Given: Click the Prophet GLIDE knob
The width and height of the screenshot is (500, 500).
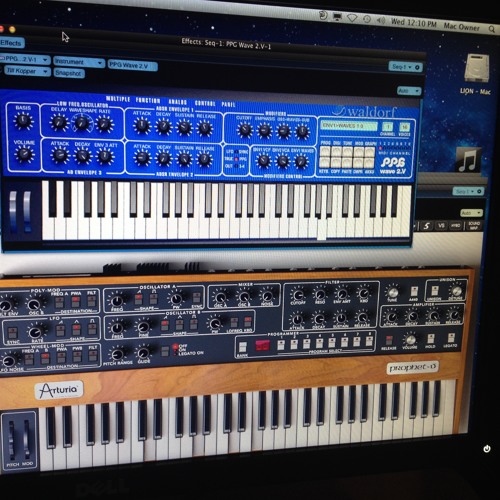Looking at the screenshot, I should tap(143, 353).
